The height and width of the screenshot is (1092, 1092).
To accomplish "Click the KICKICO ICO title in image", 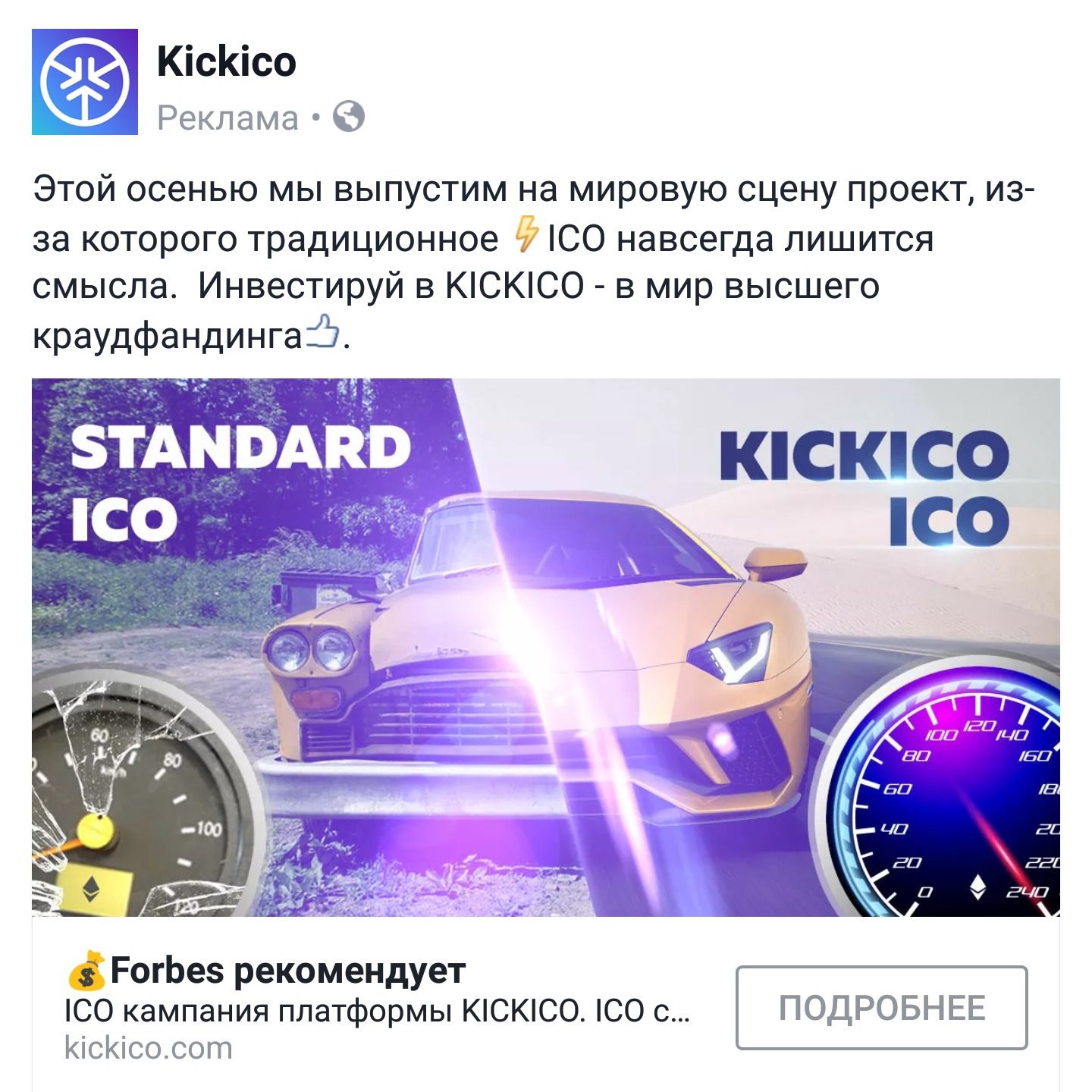I will (864, 488).
